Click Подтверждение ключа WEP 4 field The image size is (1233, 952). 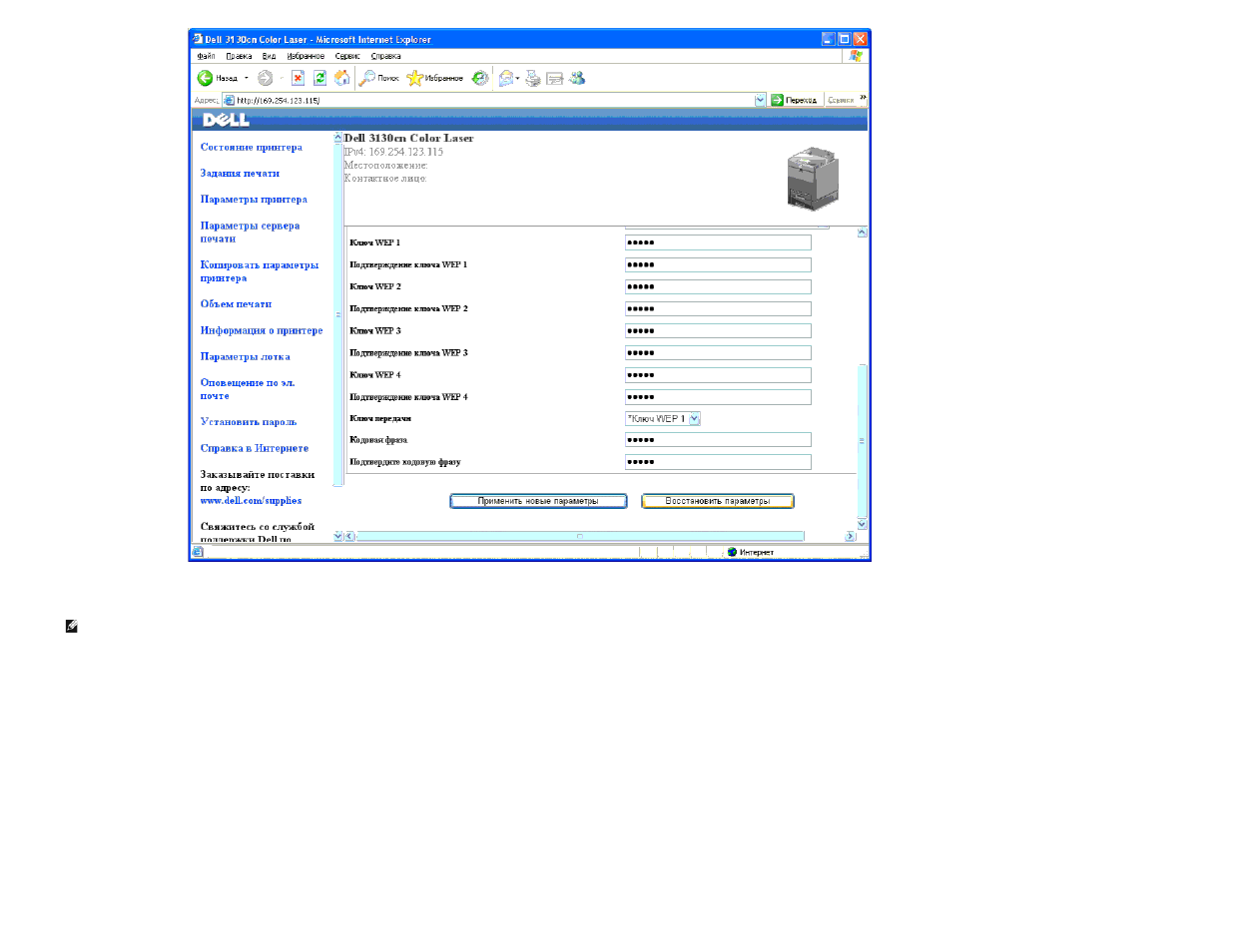pos(718,397)
